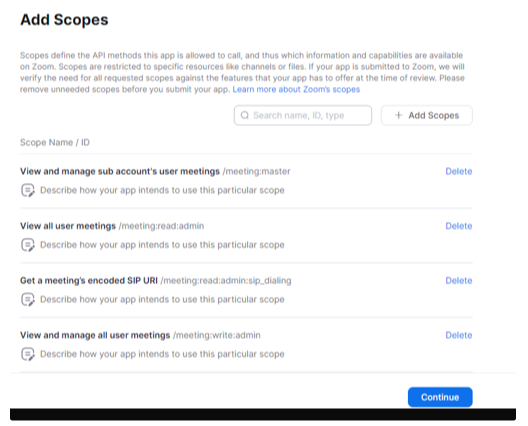Add description for sub account's user meetings scope
This screenshot has width=528, height=426.
(162, 190)
